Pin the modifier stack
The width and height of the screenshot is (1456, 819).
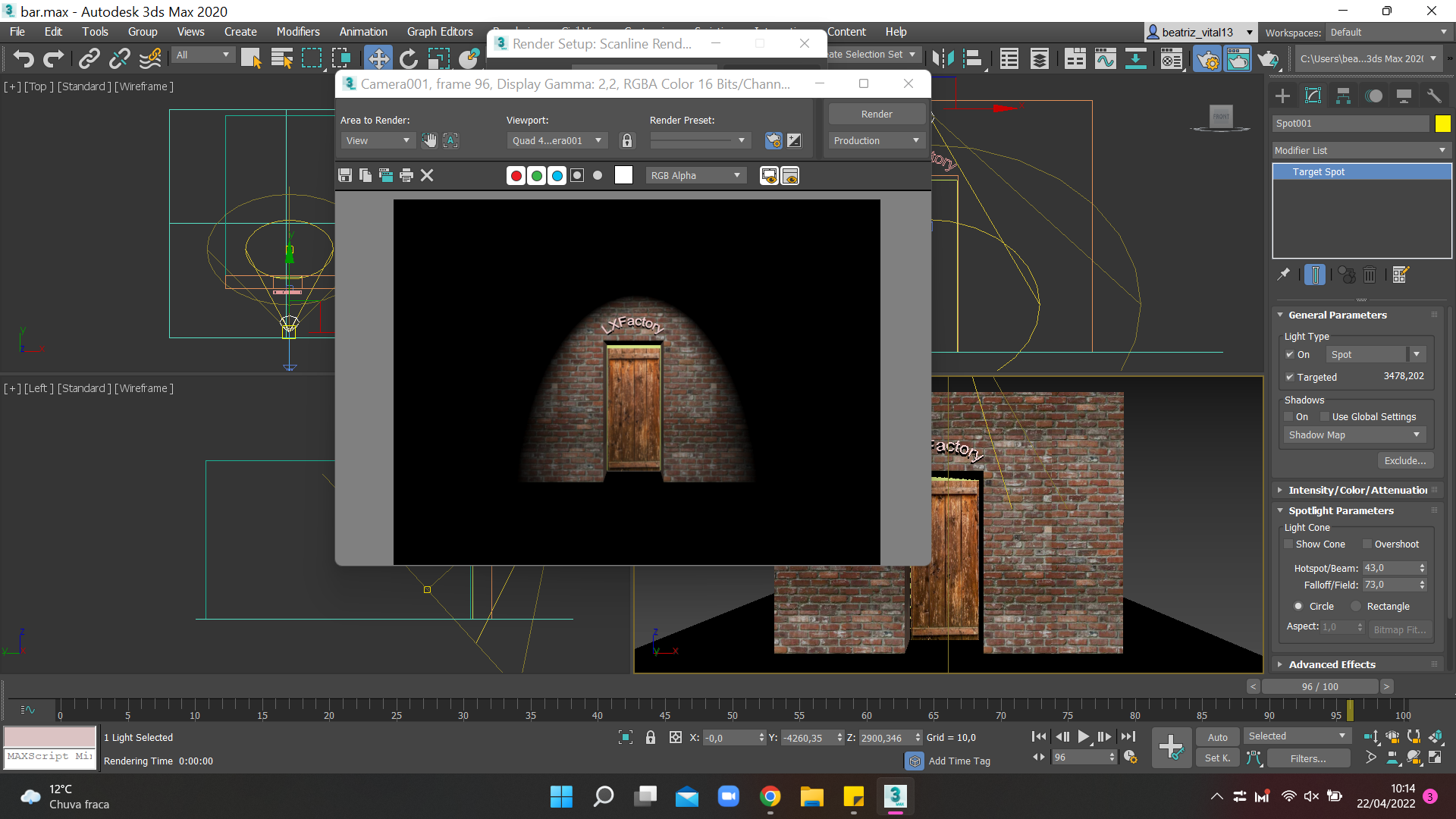tap(1283, 275)
